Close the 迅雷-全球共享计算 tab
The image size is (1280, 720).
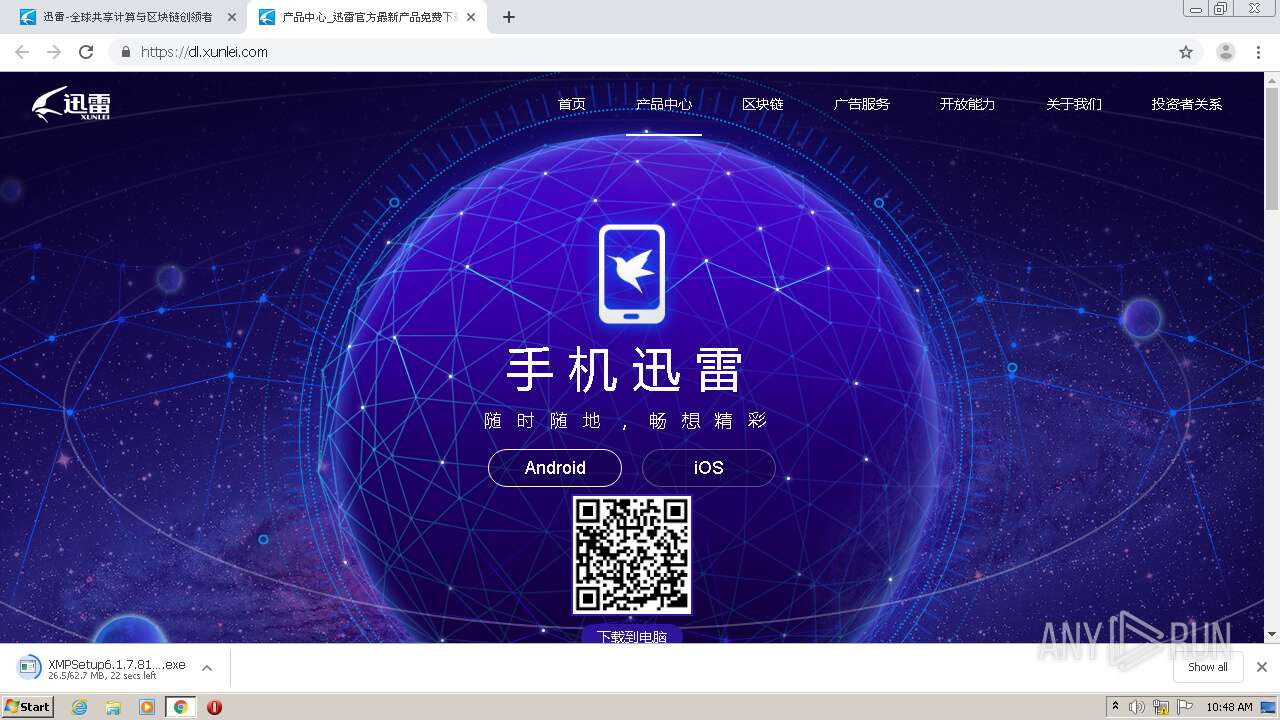click(232, 17)
